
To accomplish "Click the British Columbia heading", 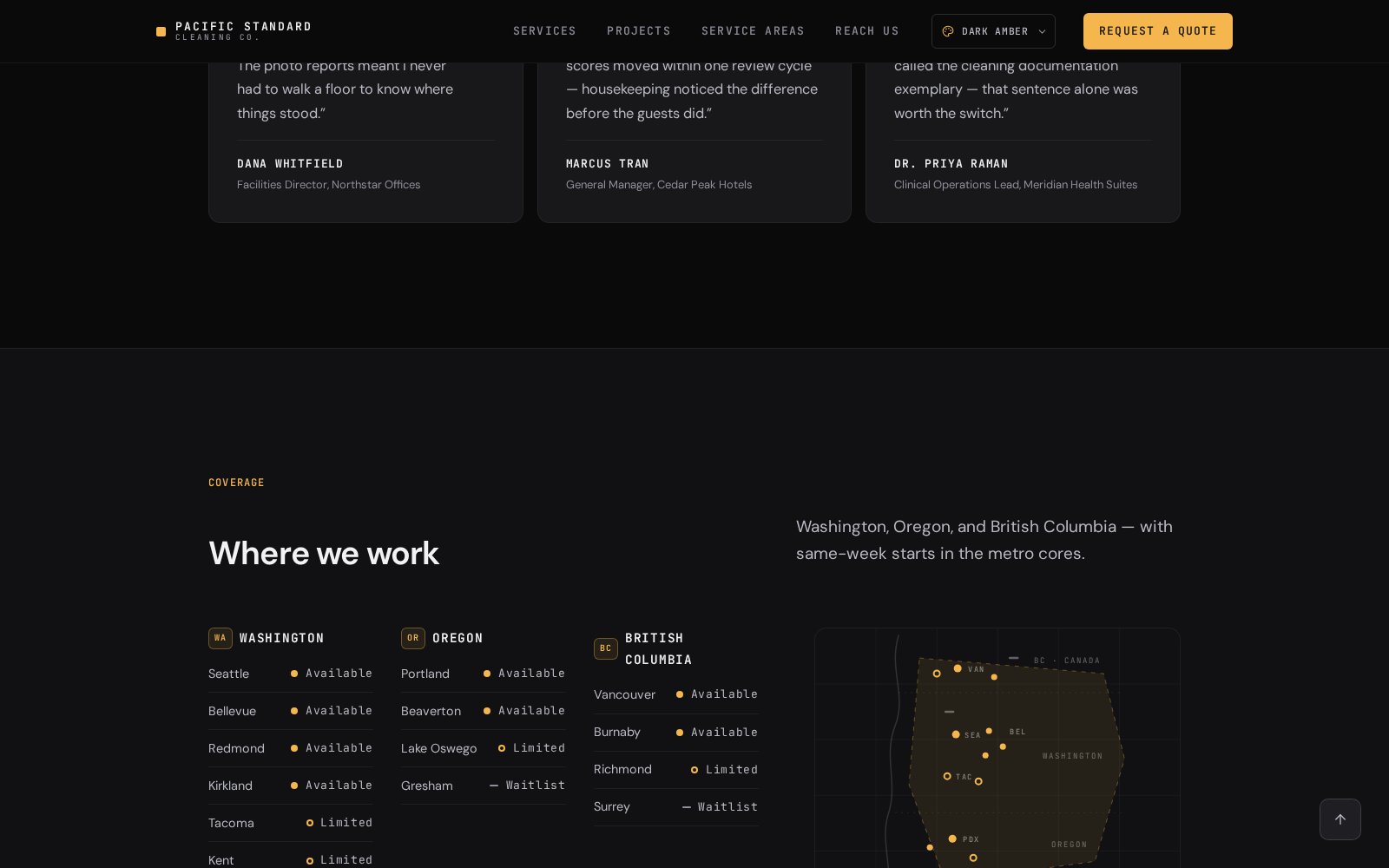I will [659, 648].
